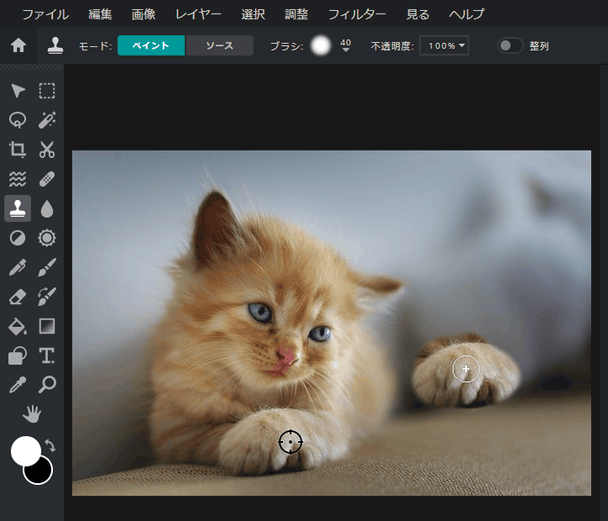Select the Eraser tool
The height and width of the screenshot is (521, 608).
[18, 297]
